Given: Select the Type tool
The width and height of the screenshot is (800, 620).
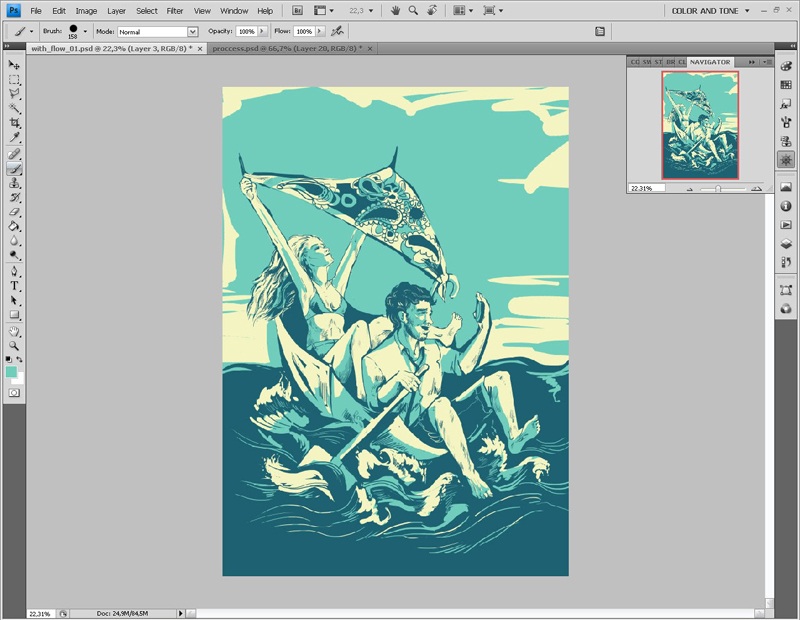Looking at the screenshot, I should point(15,285).
